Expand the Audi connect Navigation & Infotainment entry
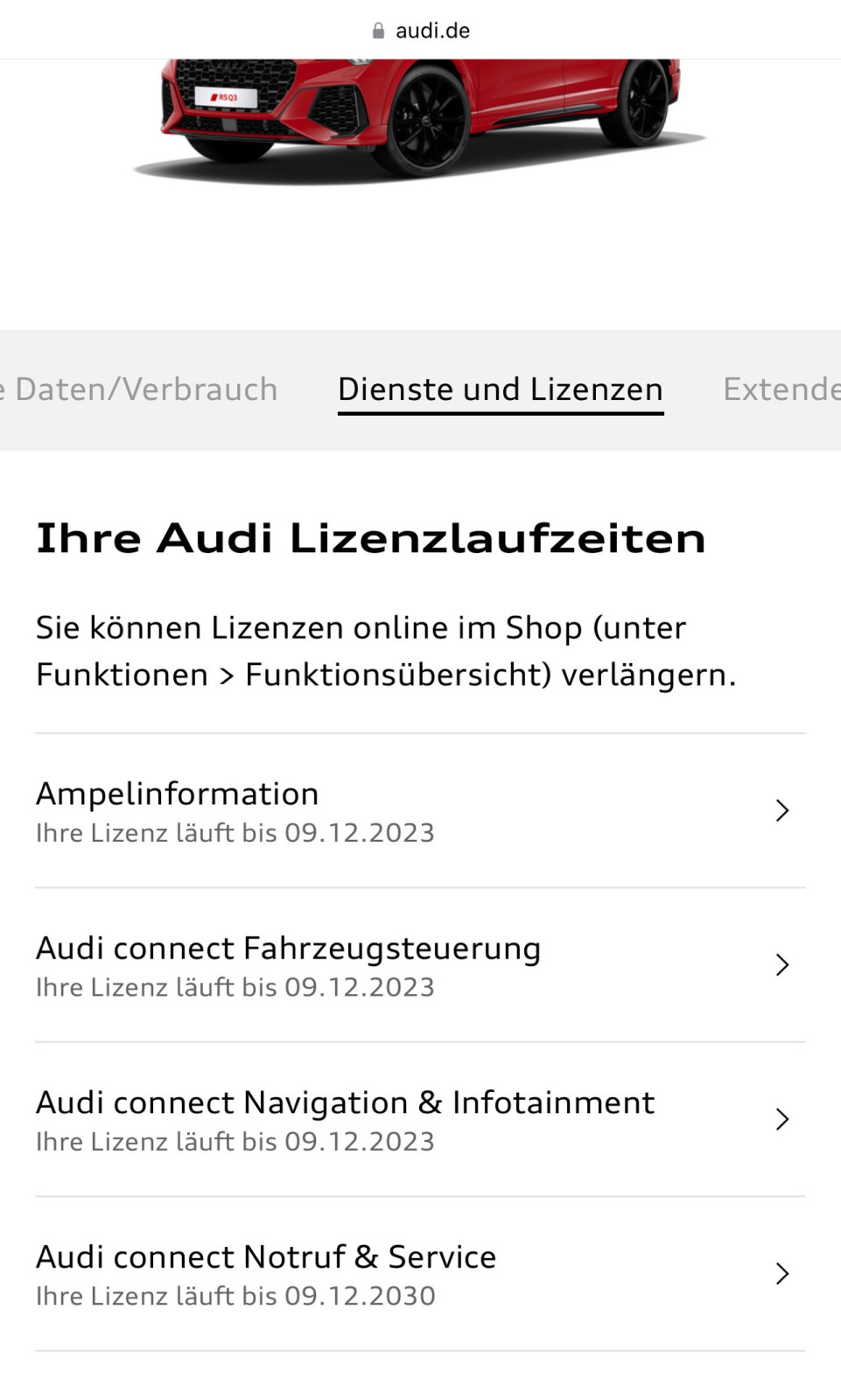The width and height of the screenshot is (841, 1400). pos(420,1119)
